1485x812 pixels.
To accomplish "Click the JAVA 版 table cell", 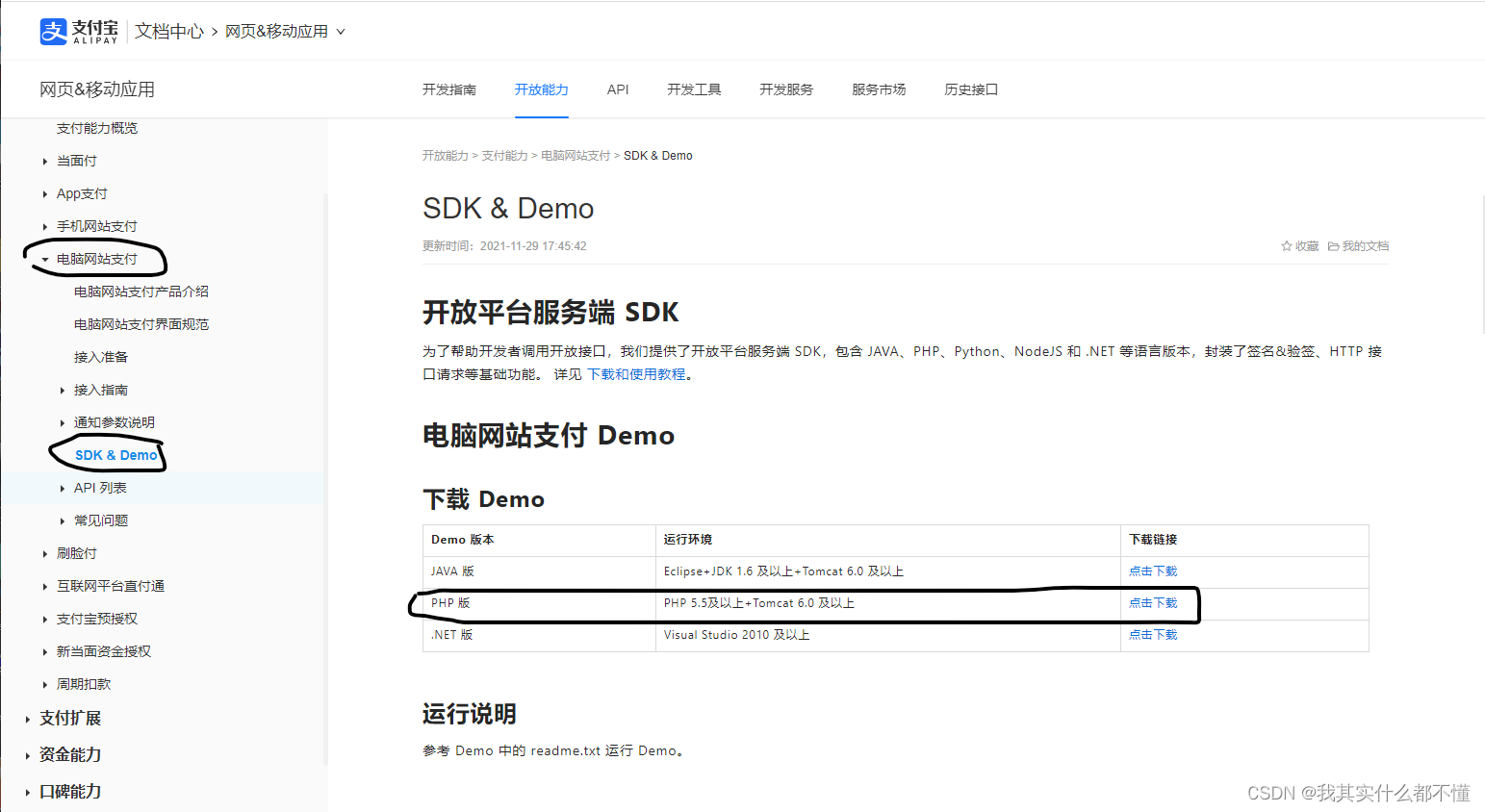I will pos(539,571).
